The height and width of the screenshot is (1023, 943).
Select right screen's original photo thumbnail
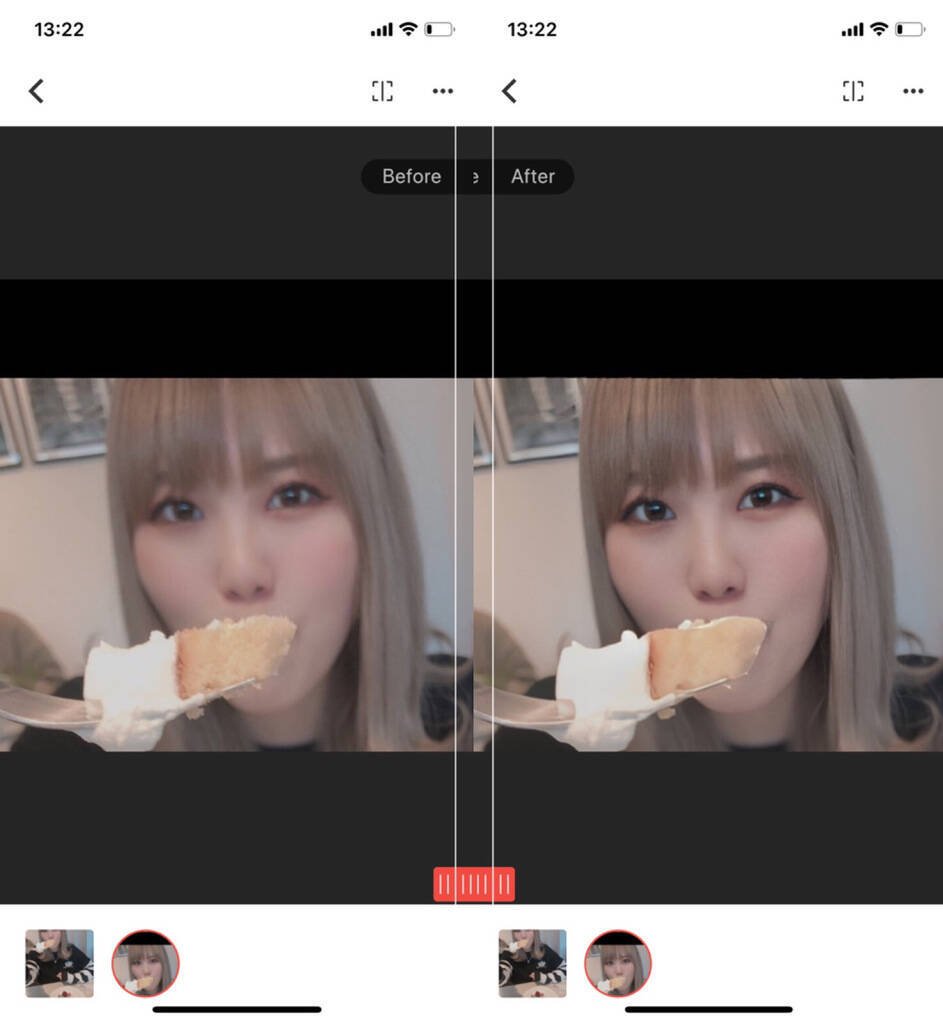pyautogui.click(x=533, y=964)
